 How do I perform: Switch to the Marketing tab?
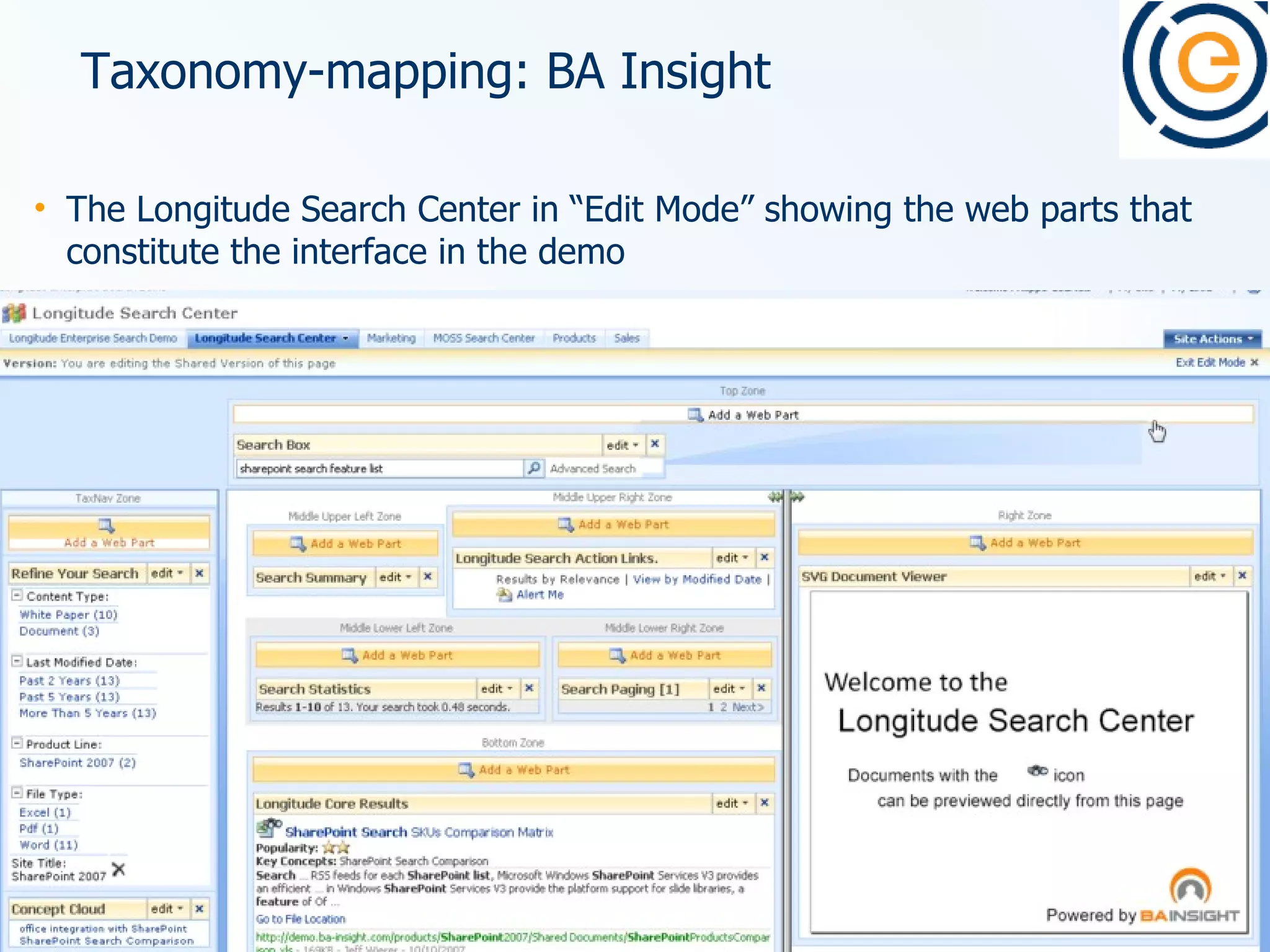[x=391, y=338]
